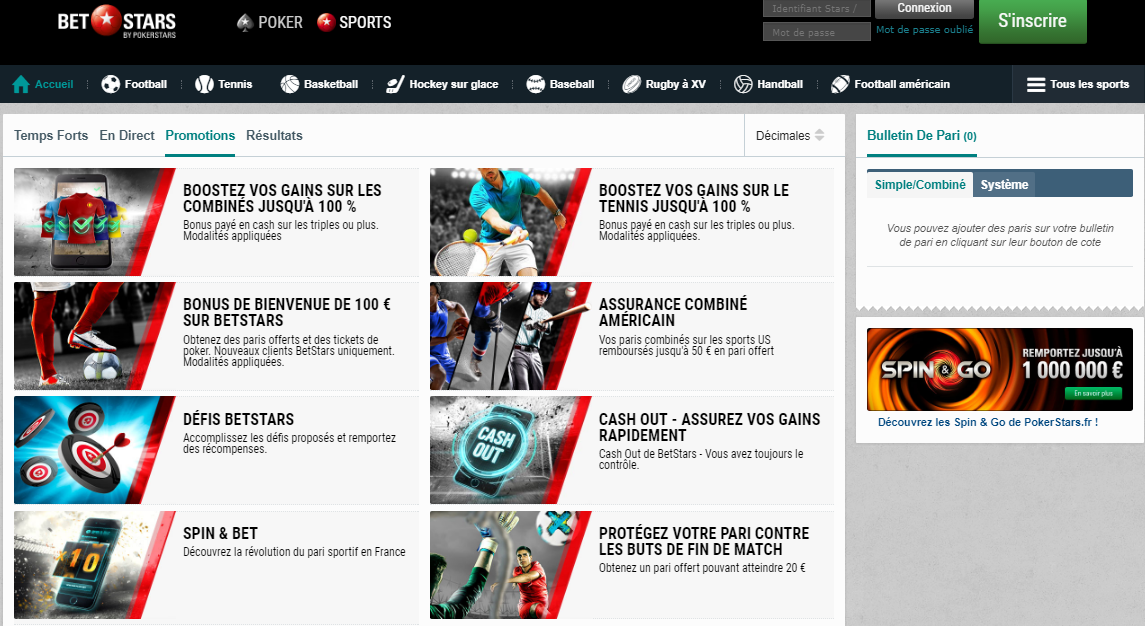This screenshot has width=1145, height=626.
Task: Open the Tennis menu item
Action: (223, 84)
